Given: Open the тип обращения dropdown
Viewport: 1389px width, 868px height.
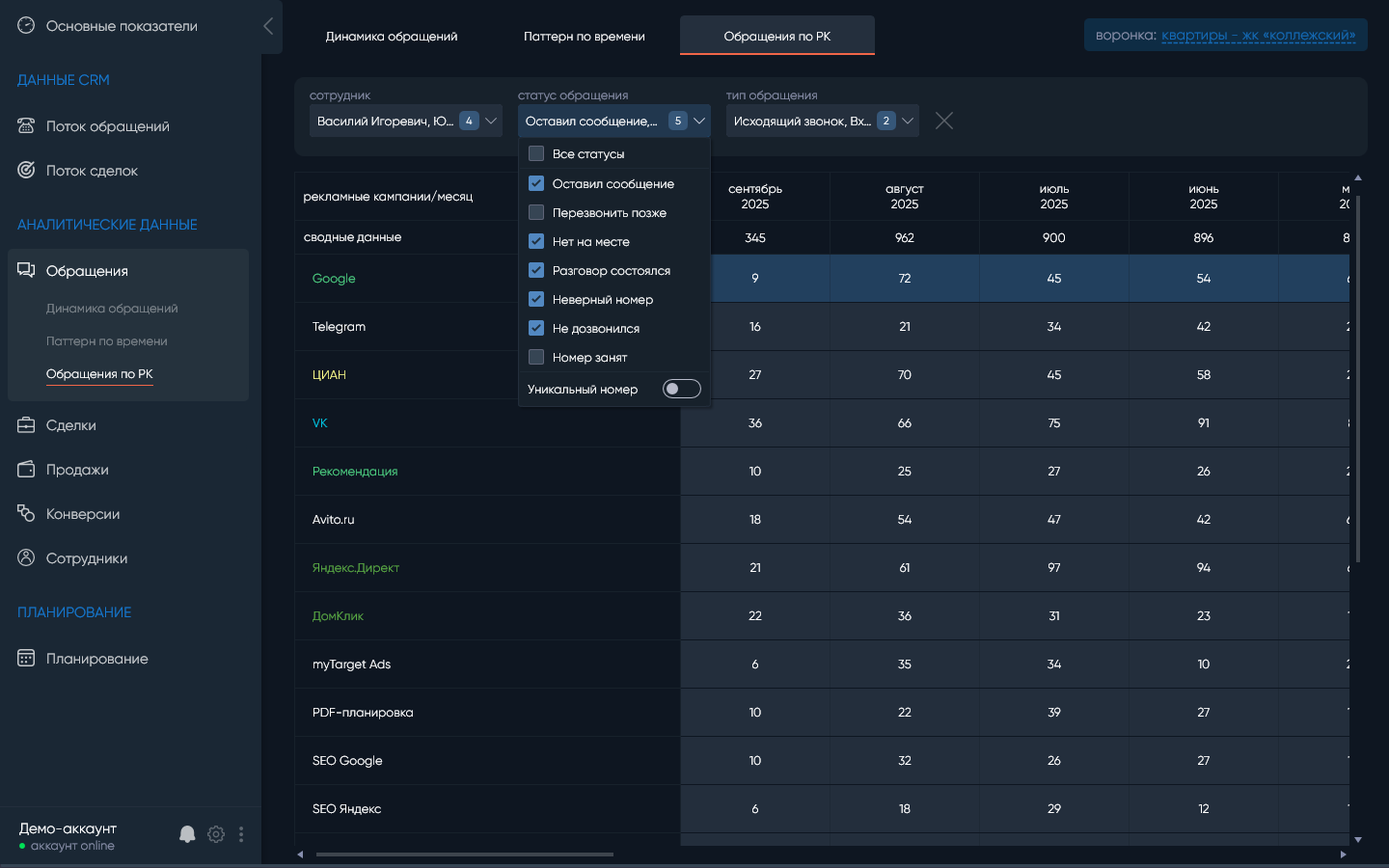Looking at the screenshot, I should tap(908, 121).
